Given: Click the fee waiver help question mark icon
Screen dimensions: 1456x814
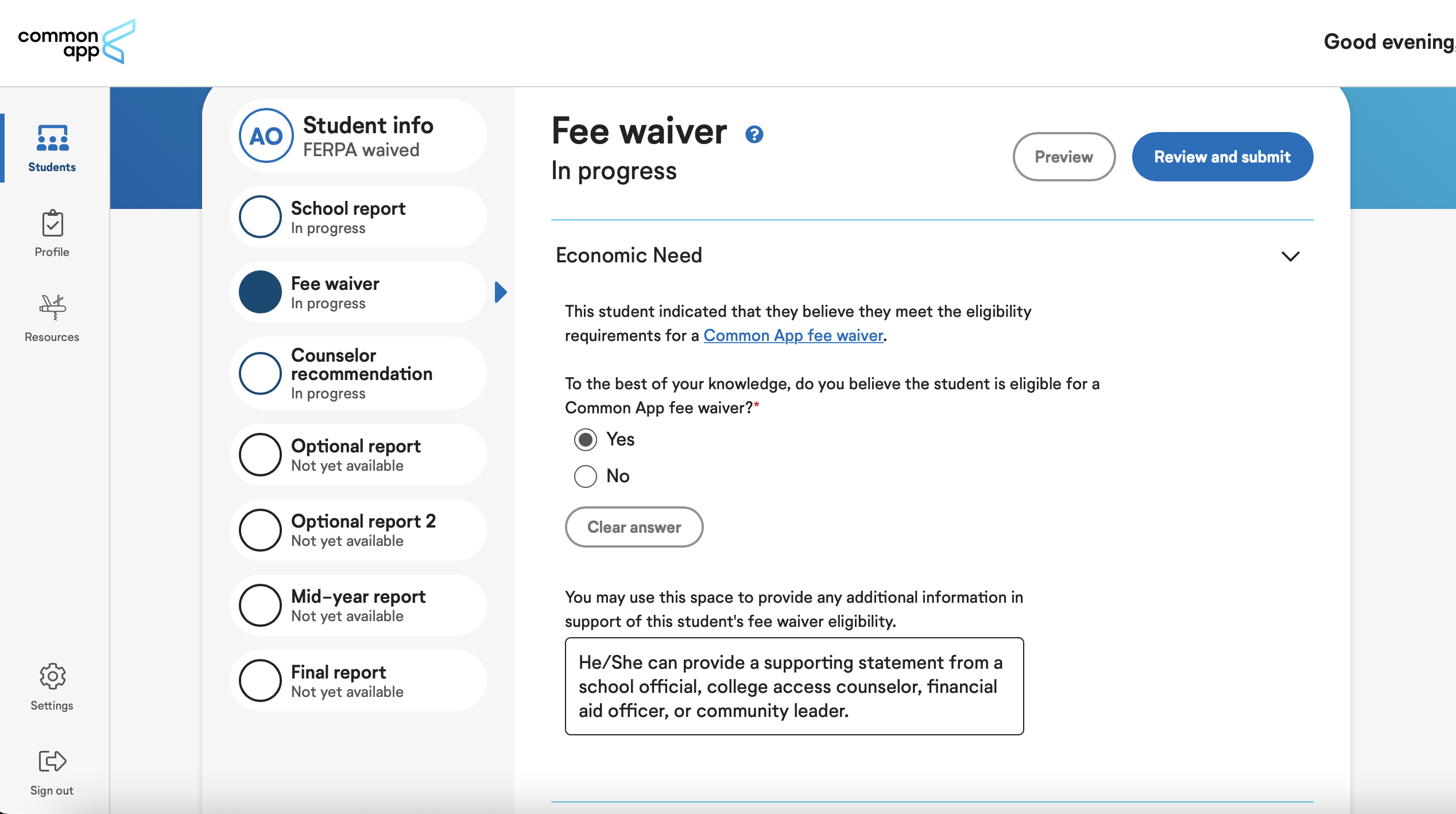Looking at the screenshot, I should click(x=754, y=133).
